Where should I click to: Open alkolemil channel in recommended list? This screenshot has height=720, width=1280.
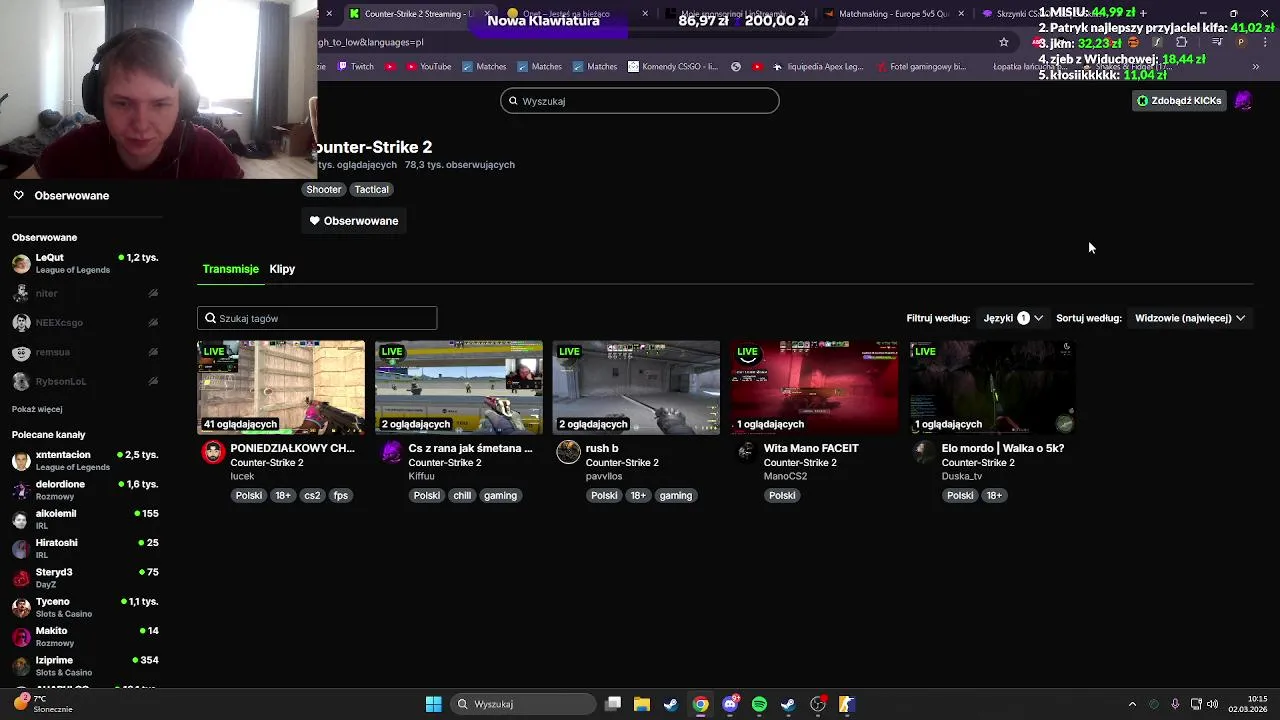point(85,519)
